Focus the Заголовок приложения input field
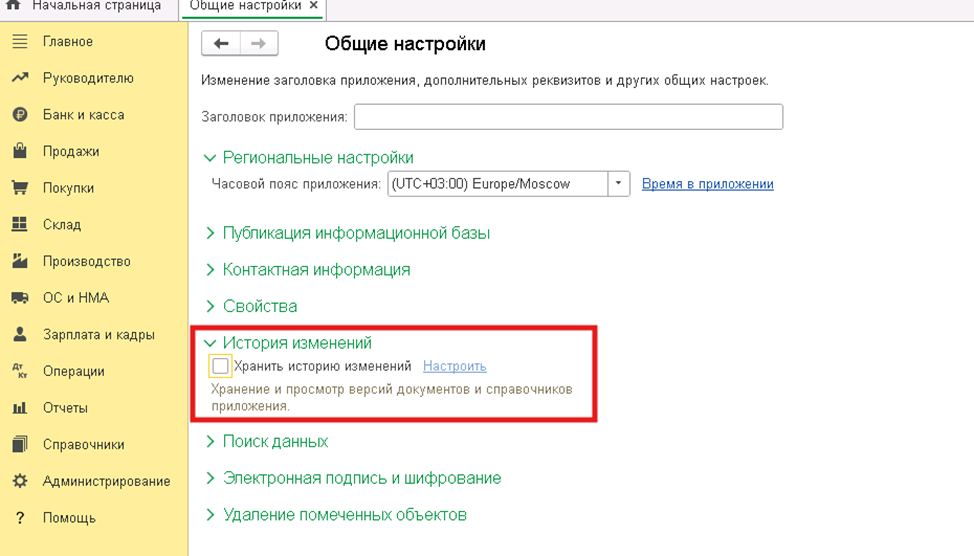This screenshot has height=556, width=974. 568,117
